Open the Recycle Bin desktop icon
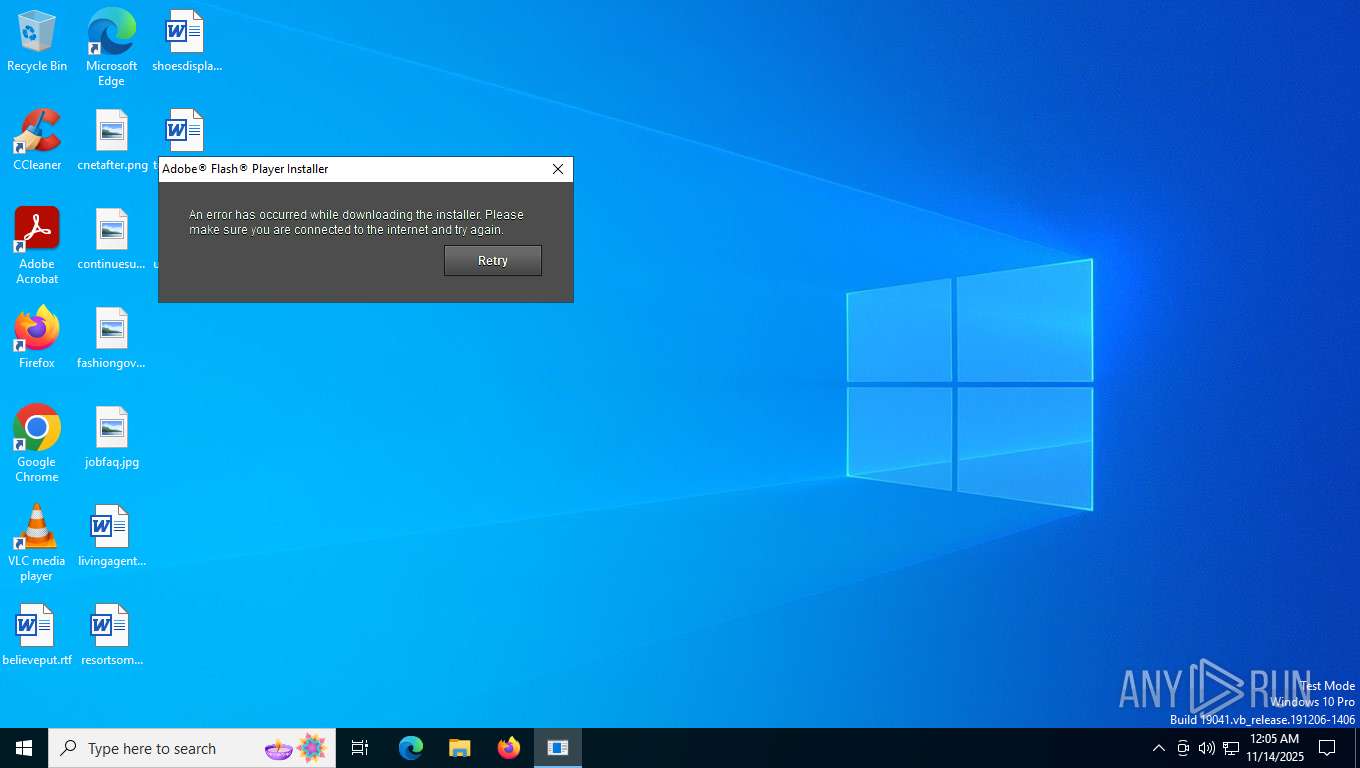The width and height of the screenshot is (1360, 768). coord(37,41)
